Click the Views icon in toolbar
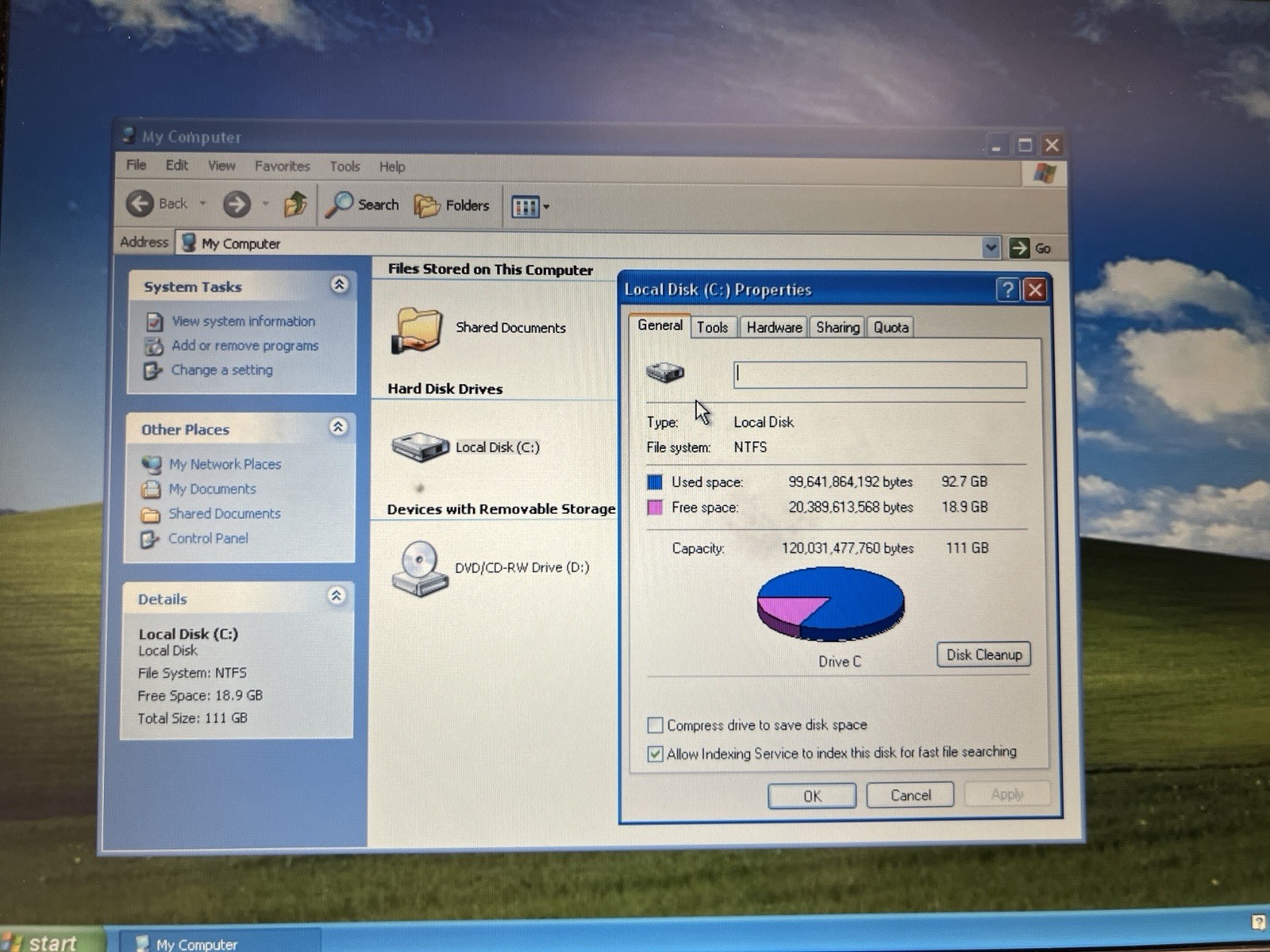 coord(525,206)
